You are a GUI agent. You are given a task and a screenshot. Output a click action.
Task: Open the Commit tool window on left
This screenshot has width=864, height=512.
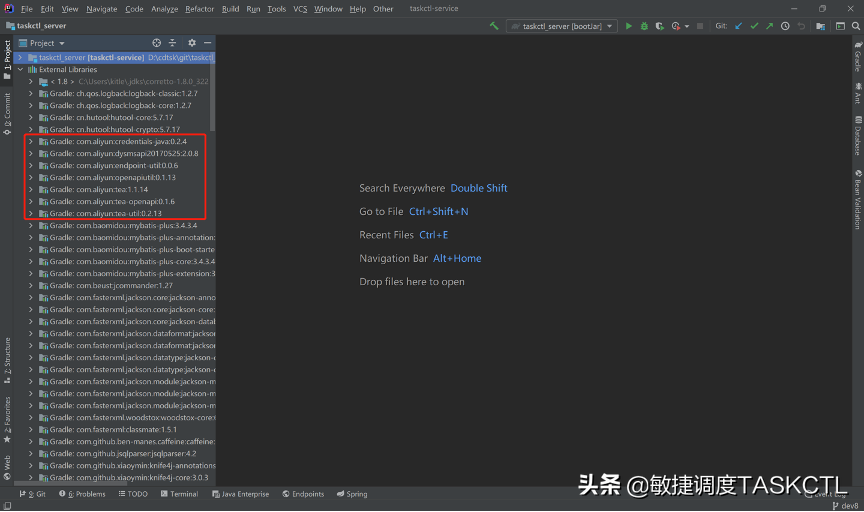(7, 114)
